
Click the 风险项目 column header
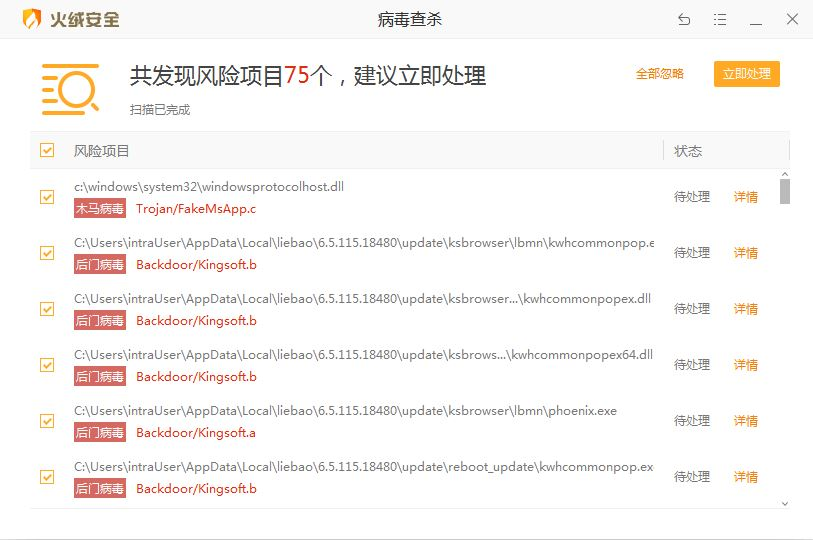tap(102, 151)
